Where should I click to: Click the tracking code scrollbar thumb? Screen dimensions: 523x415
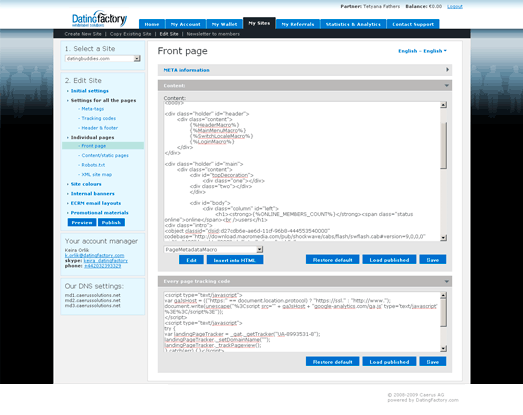pyautogui.click(x=443, y=314)
